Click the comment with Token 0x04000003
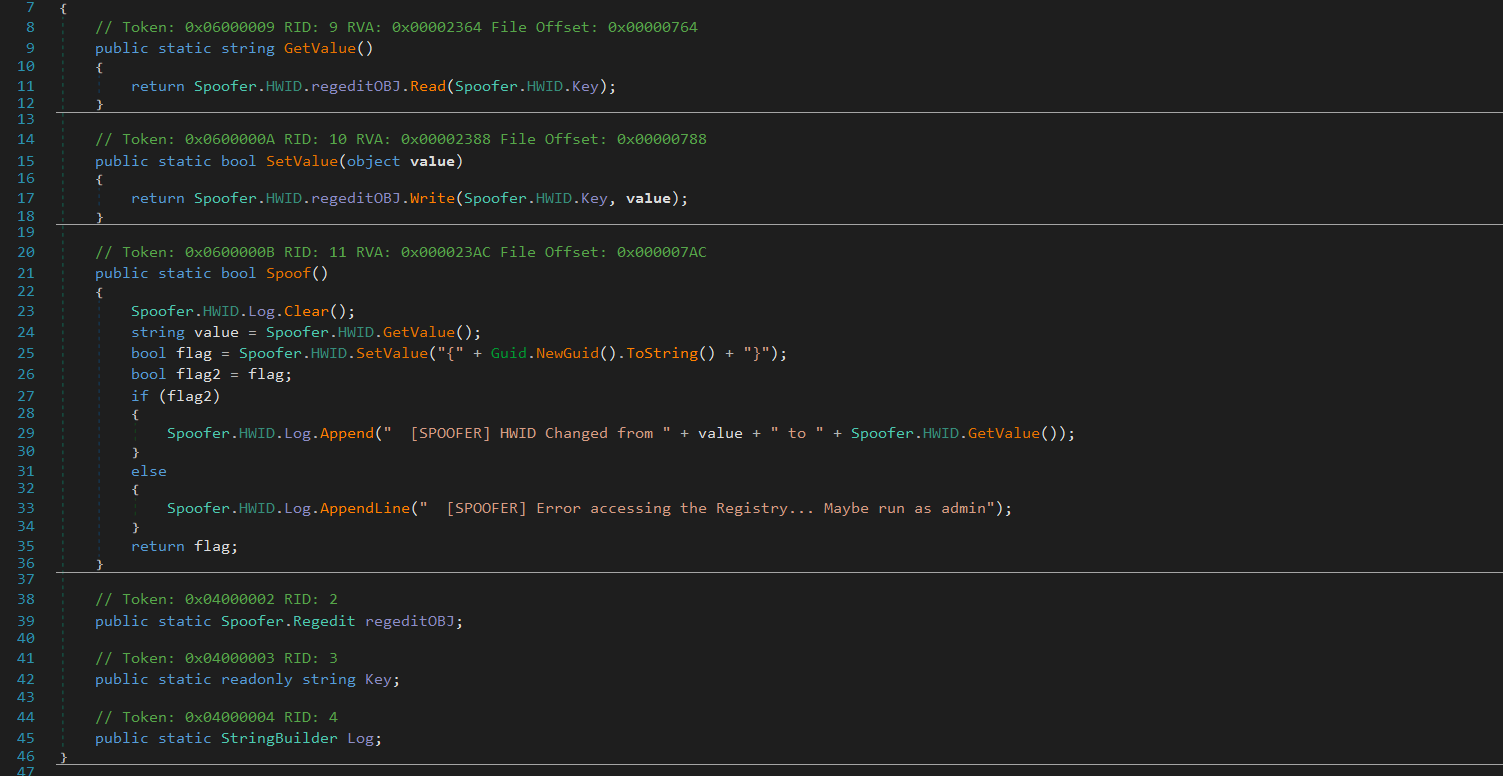Screen dimensions: 1503x776 coord(216,658)
